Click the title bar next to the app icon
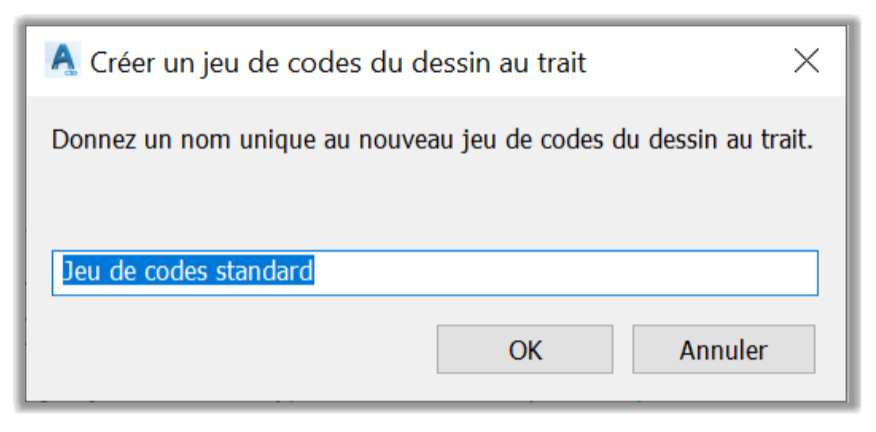The width and height of the screenshot is (876, 432). tap(687, 61)
